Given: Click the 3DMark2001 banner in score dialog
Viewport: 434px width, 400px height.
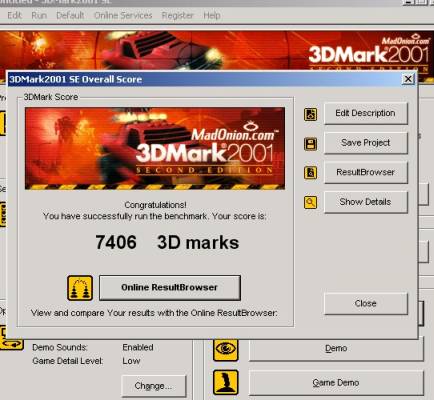Looking at the screenshot, I should coord(155,148).
